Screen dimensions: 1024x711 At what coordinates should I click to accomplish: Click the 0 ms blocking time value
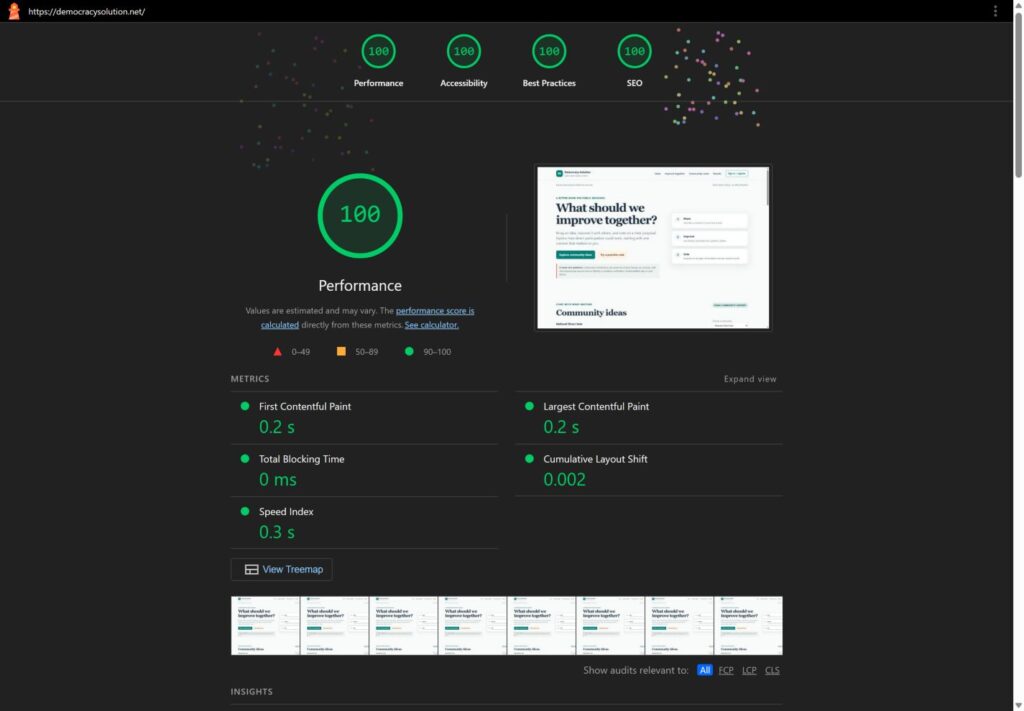(278, 479)
